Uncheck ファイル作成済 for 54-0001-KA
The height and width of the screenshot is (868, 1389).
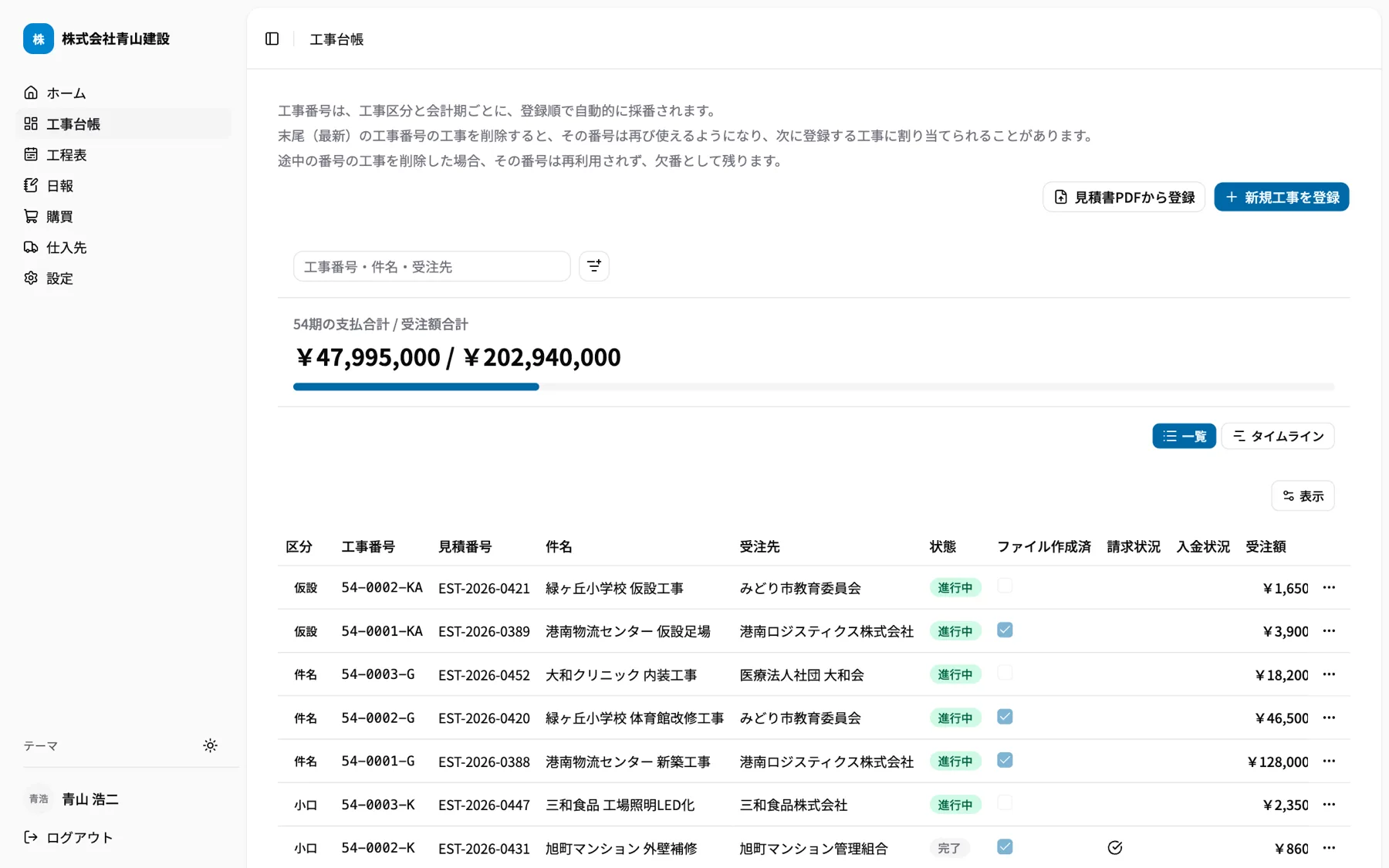[1005, 630]
